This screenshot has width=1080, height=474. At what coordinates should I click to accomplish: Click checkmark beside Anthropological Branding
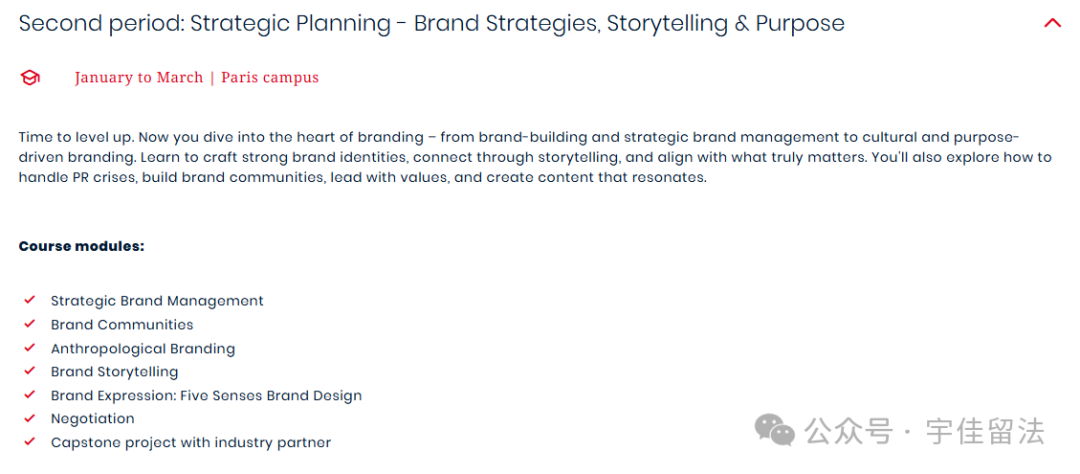click(x=29, y=348)
